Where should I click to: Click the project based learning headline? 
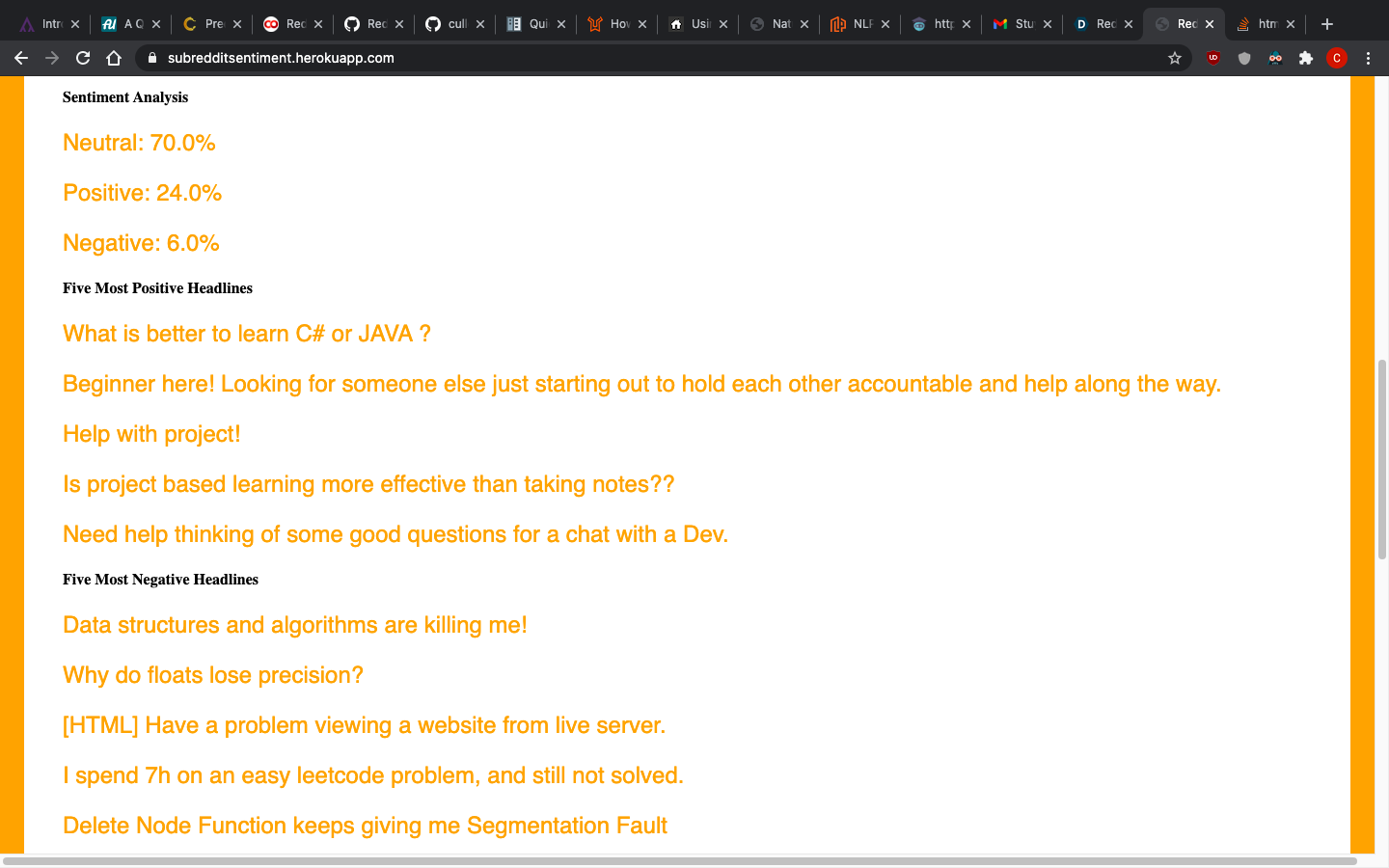368,484
